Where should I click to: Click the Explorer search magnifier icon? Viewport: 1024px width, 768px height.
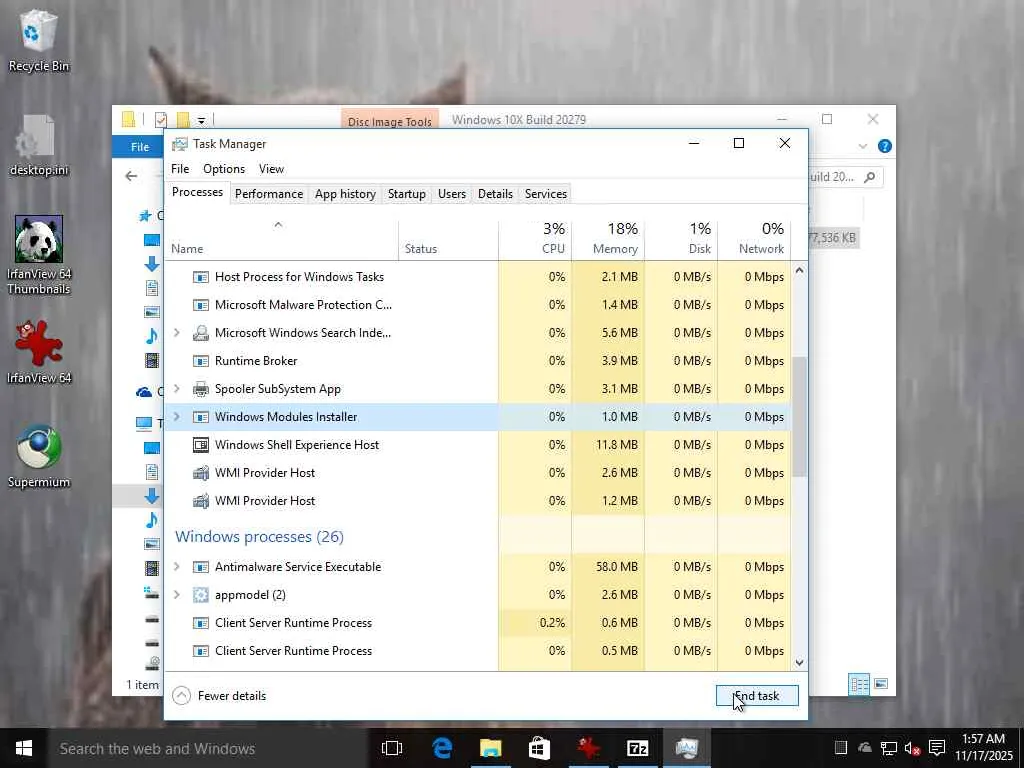[869, 177]
